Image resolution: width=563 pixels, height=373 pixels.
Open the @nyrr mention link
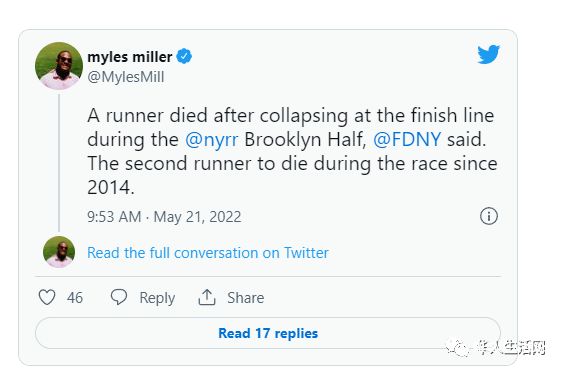click(x=212, y=139)
